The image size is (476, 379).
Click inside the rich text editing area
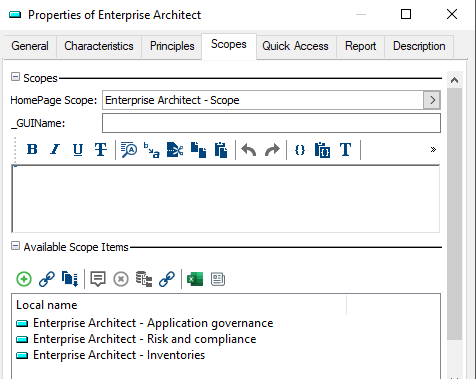pos(226,199)
